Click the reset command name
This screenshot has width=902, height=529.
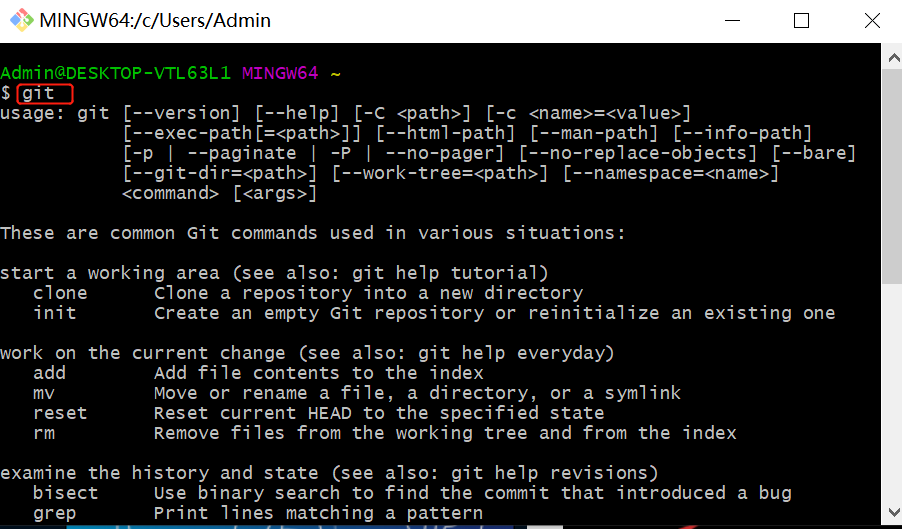[x=60, y=413]
